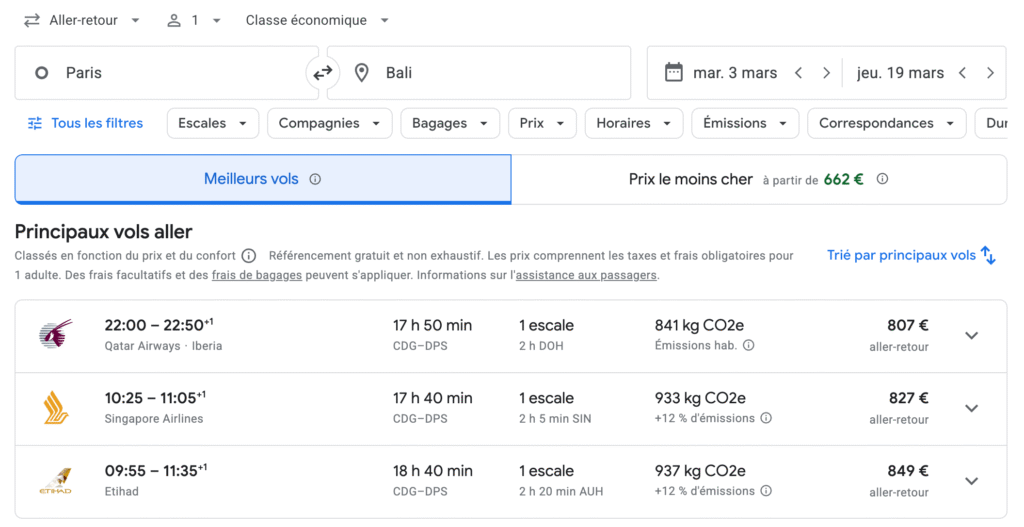The image size is (1024, 527).
Task: Click the Qatar Airways logo
Action: point(56,335)
